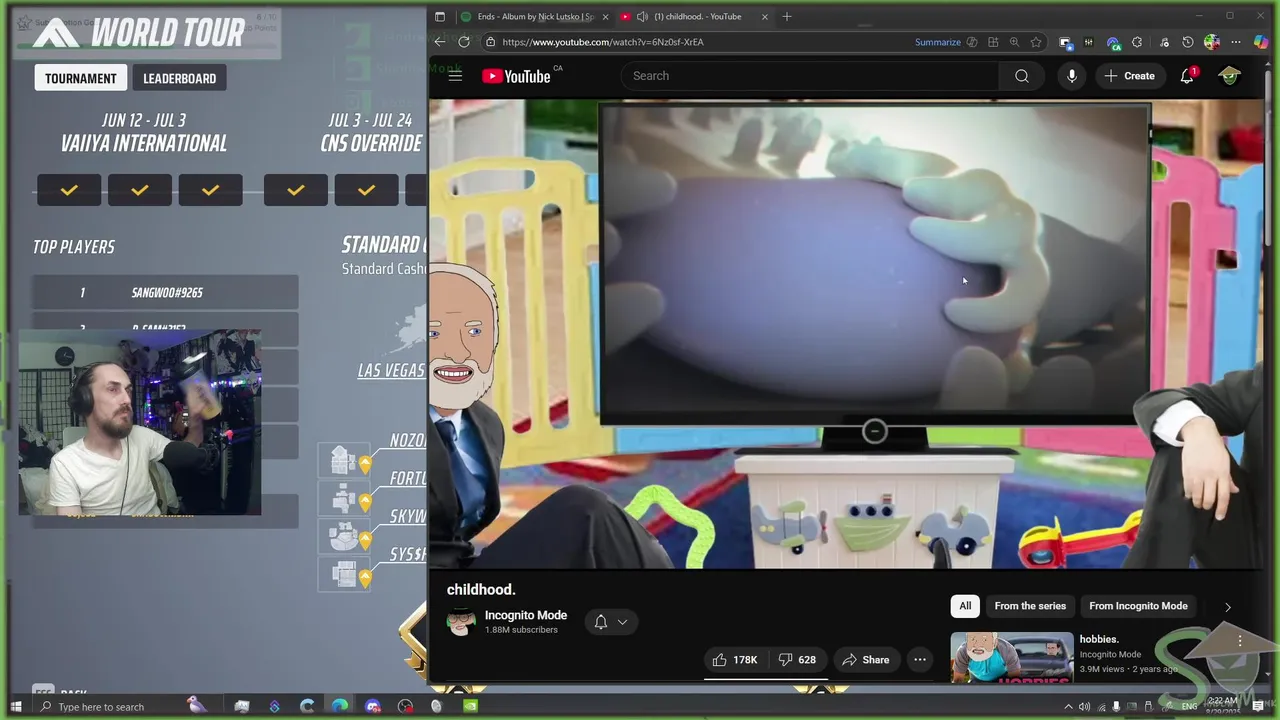Viewport: 1280px width, 720px height.
Task: Open the hobbies. video title
Action: click(1099, 639)
